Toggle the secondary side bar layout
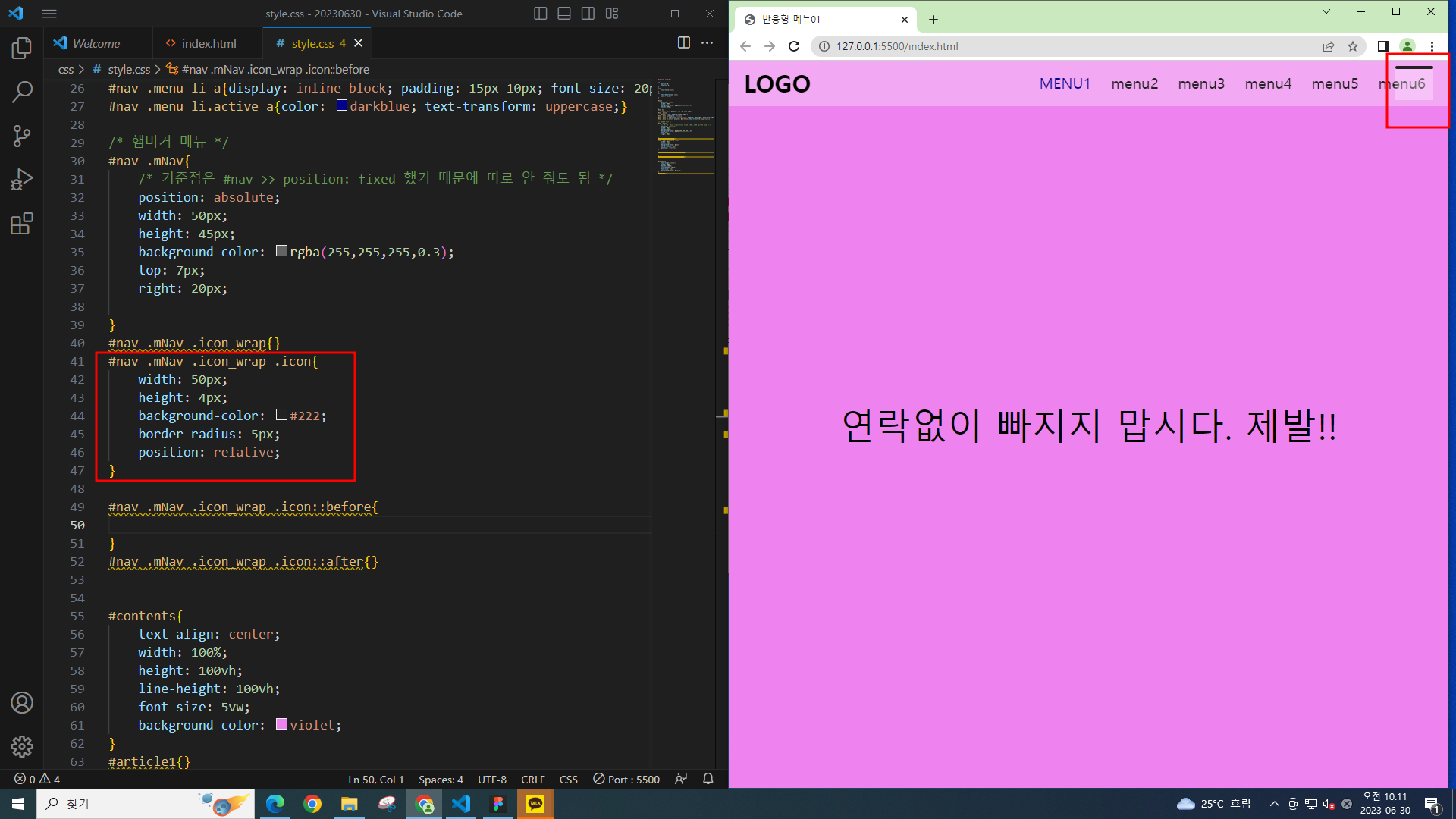 coord(588,14)
